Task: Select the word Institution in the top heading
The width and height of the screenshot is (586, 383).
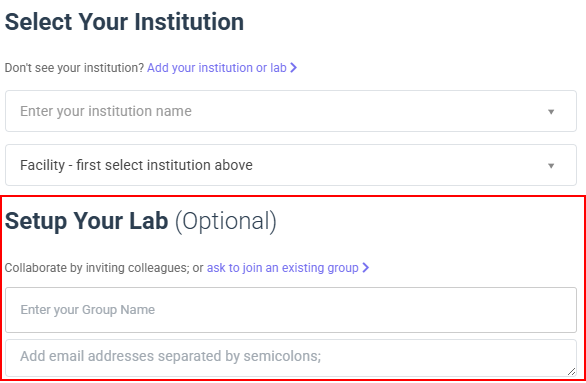Action: (189, 22)
